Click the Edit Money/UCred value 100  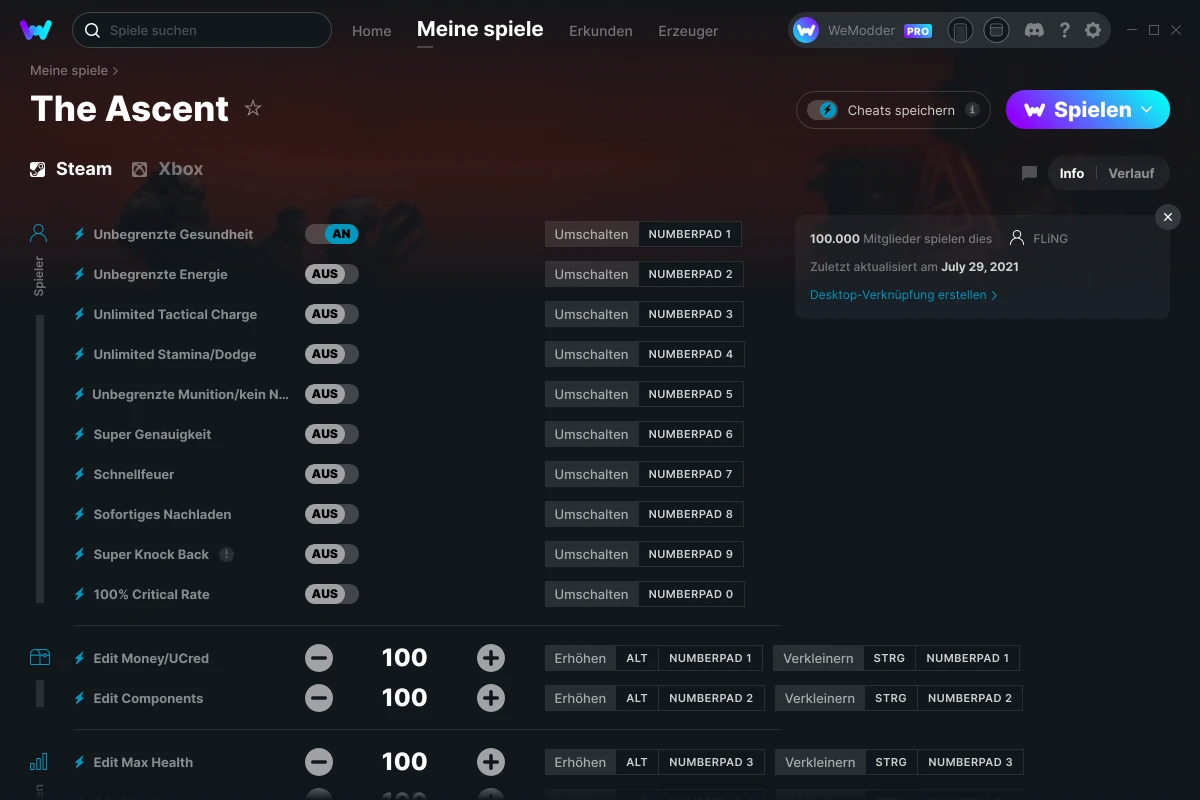[405, 658]
